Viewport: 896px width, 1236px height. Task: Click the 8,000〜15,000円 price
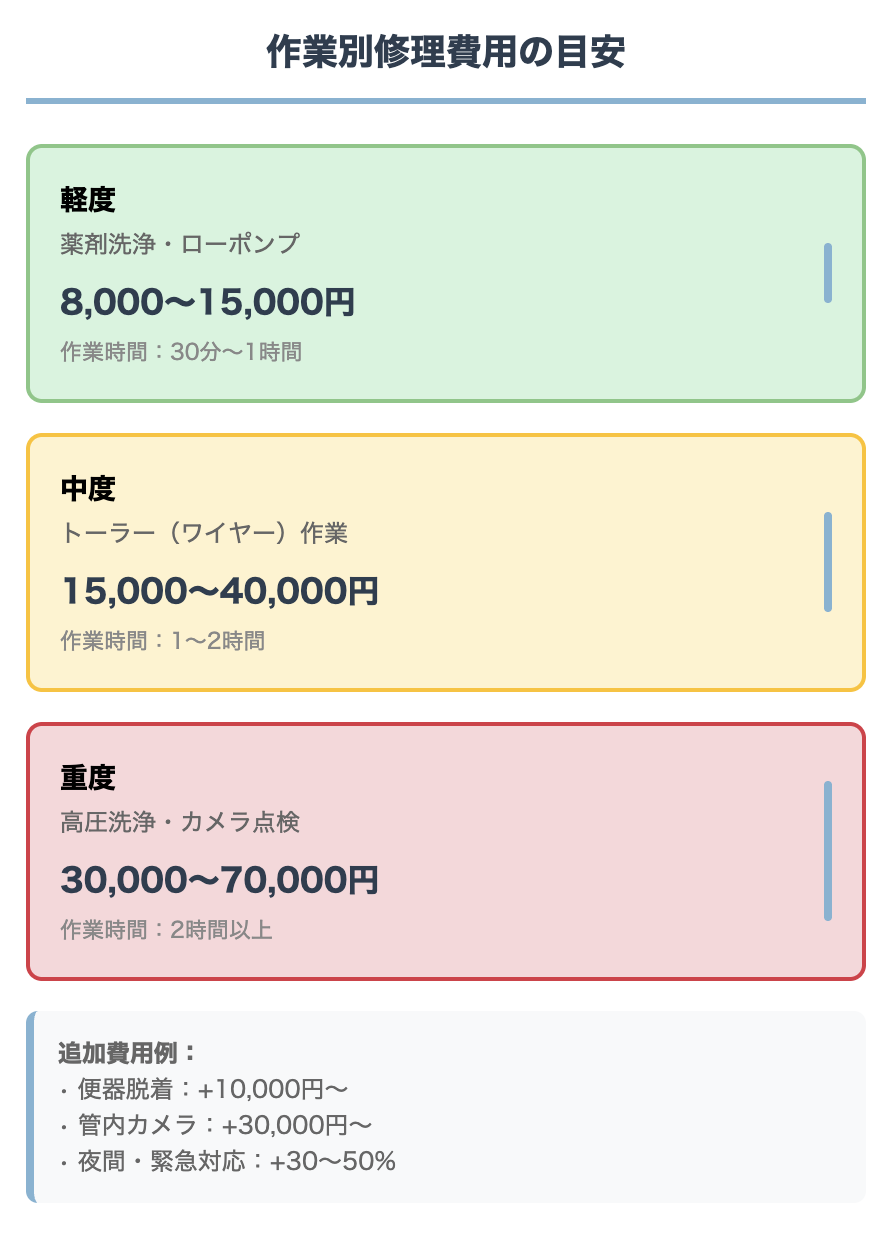(208, 302)
